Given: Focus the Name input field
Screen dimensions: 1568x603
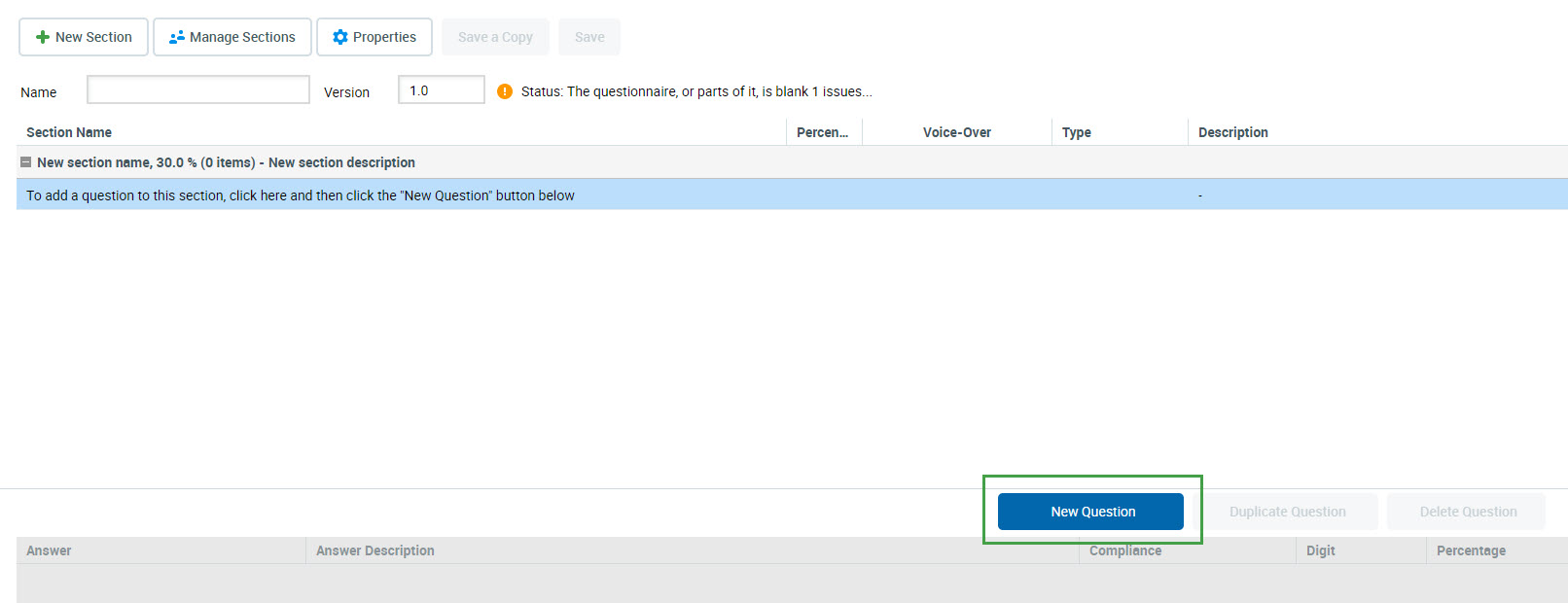Looking at the screenshot, I should [x=198, y=90].
